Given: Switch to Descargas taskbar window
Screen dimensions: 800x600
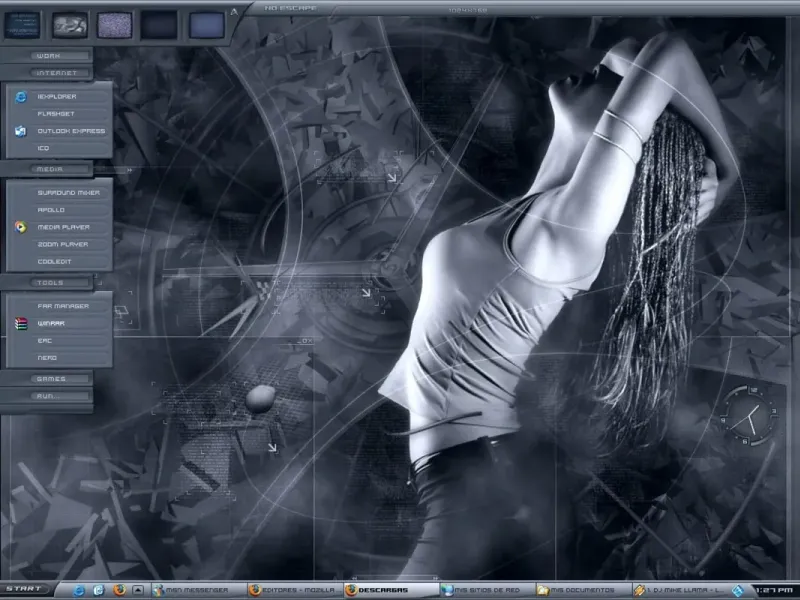Looking at the screenshot, I should click(x=390, y=590).
